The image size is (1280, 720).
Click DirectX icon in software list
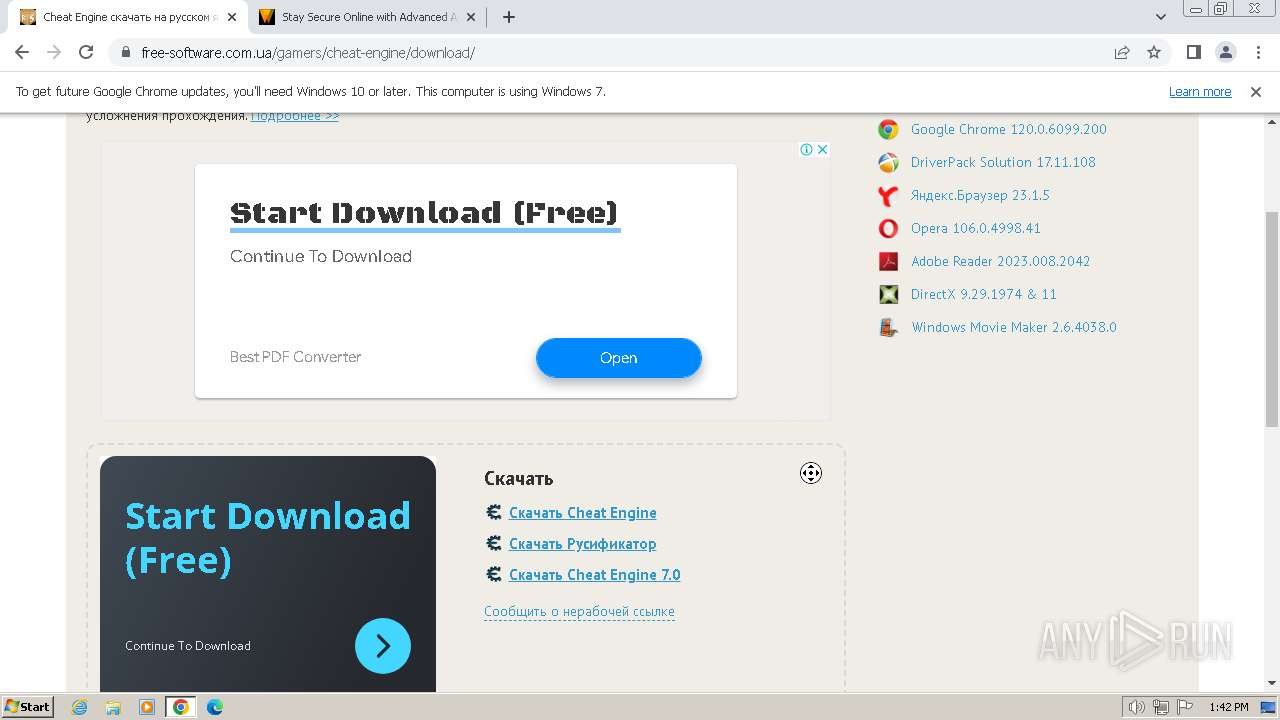(x=888, y=294)
